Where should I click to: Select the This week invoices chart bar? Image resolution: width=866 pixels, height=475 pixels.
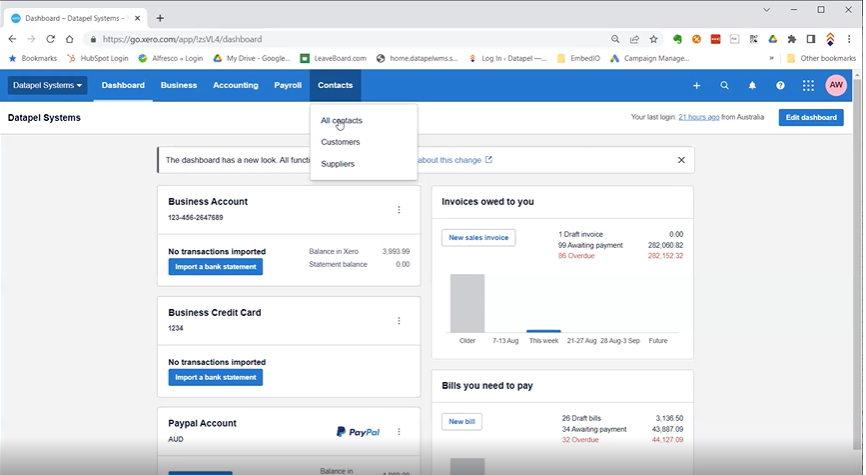point(543,331)
